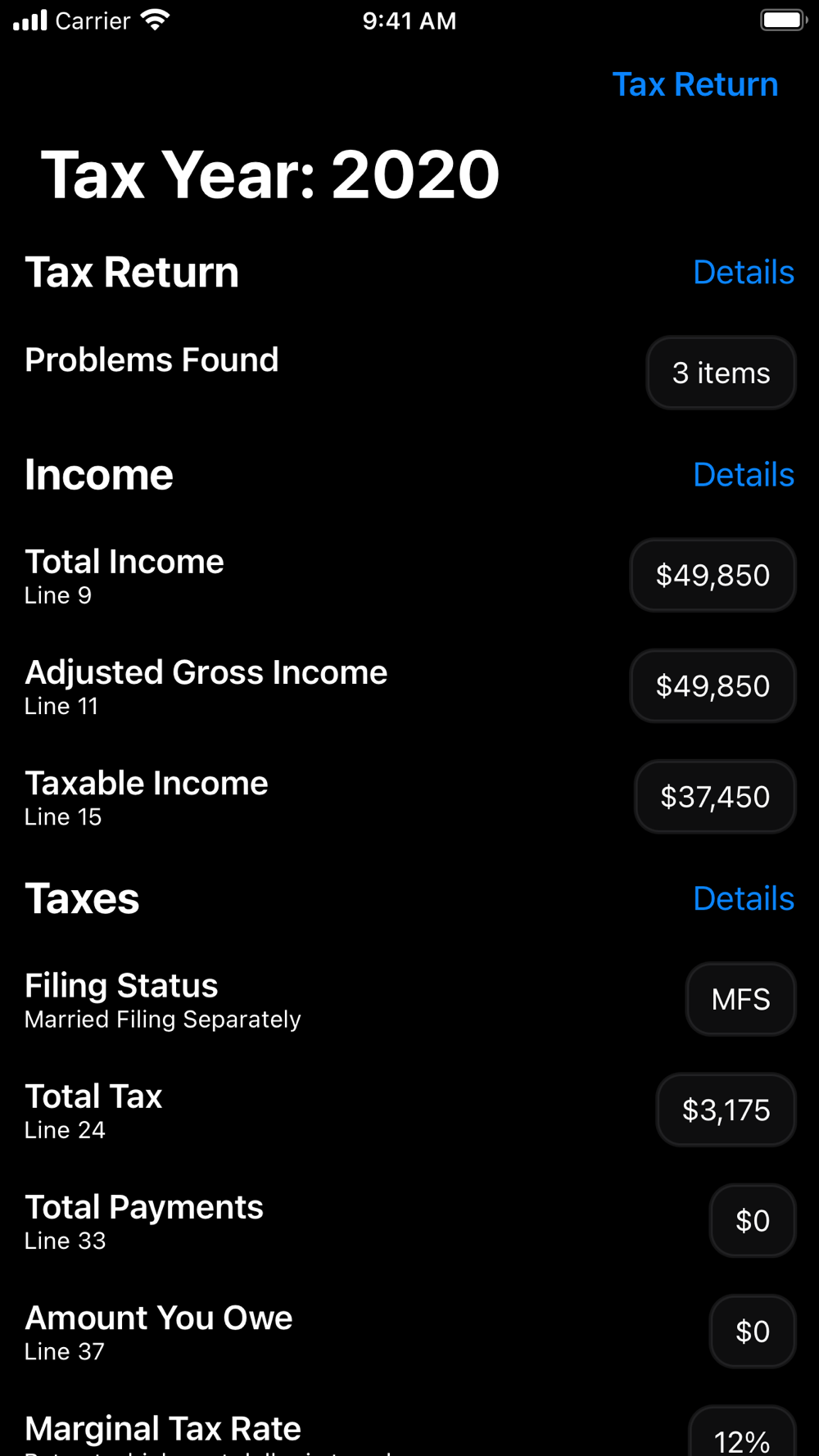Screen dimensions: 819x1456
Task: Select the Total Tax $3,175 value
Action: 726,1110
